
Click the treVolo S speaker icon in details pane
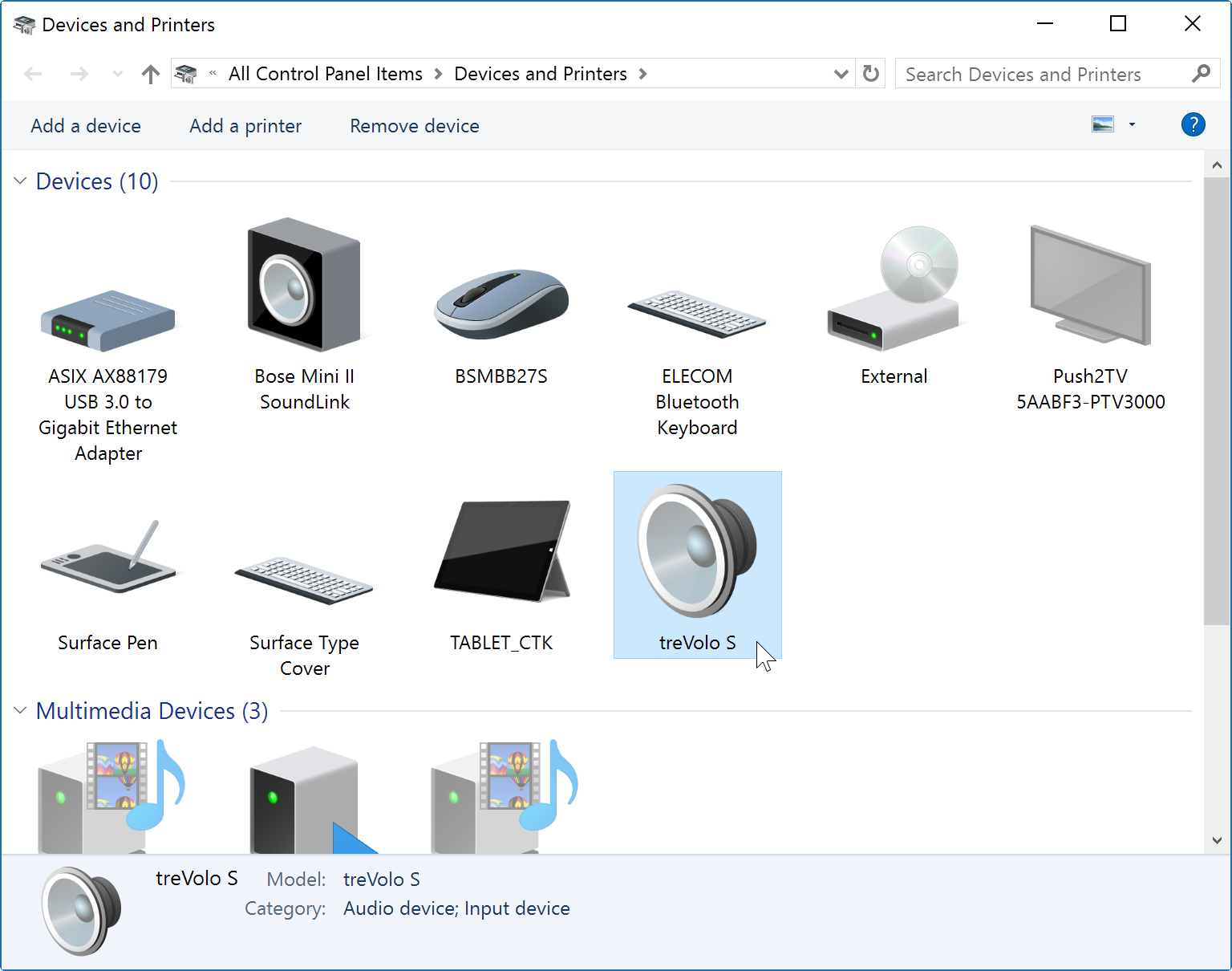pos(81,911)
